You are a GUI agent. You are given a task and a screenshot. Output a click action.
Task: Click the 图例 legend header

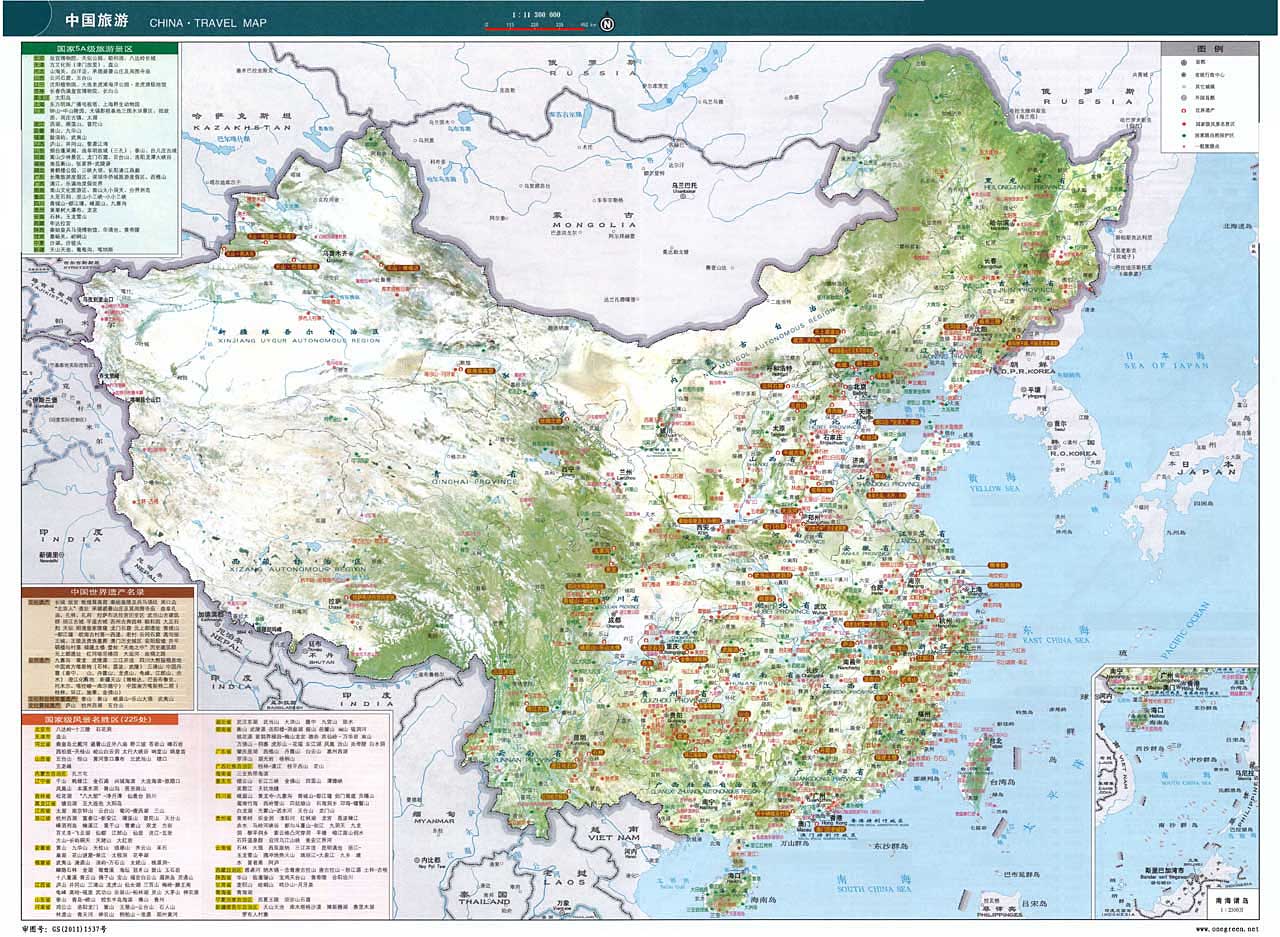pyautogui.click(x=1211, y=48)
